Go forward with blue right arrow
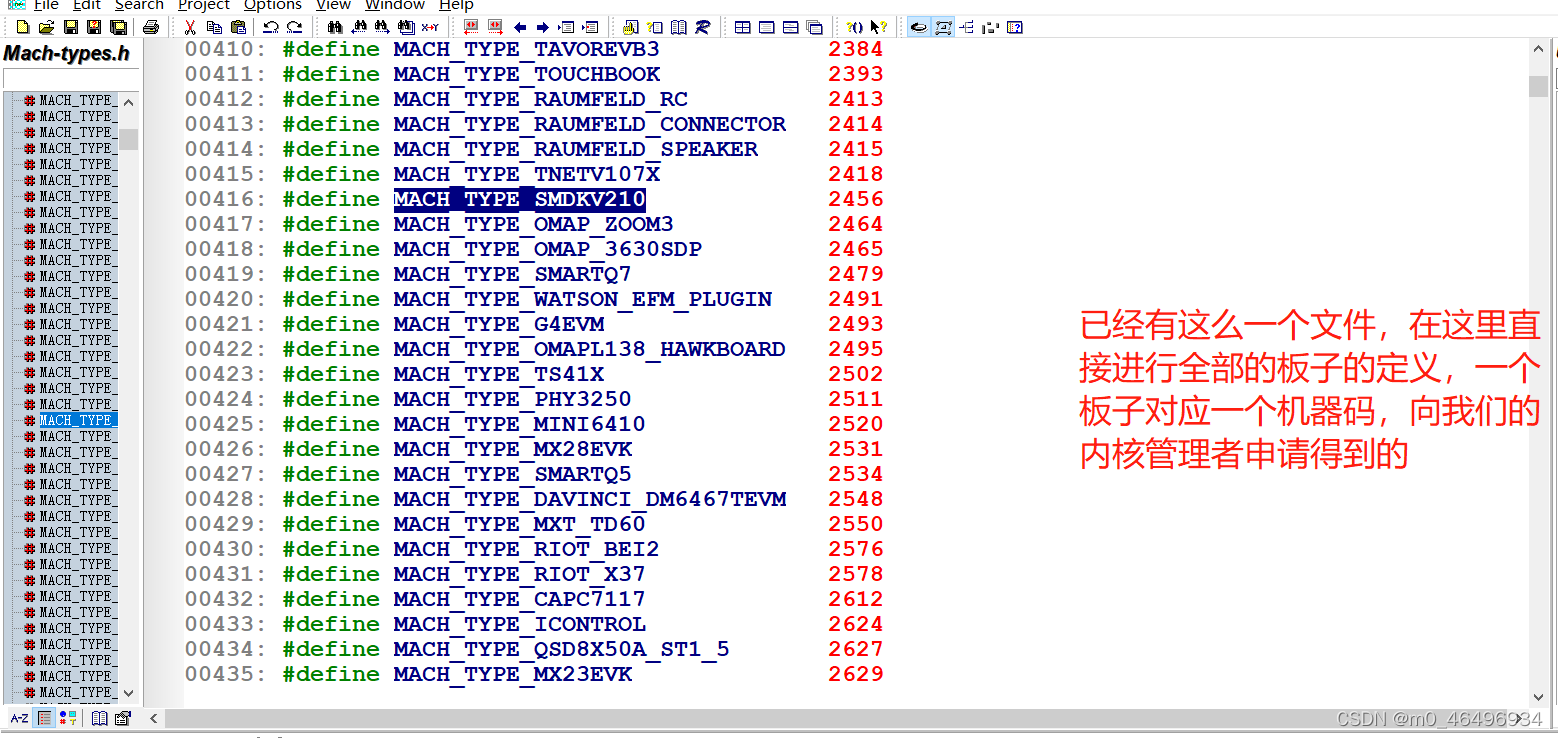Screen dimensions: 1558x738 [543, 27]
